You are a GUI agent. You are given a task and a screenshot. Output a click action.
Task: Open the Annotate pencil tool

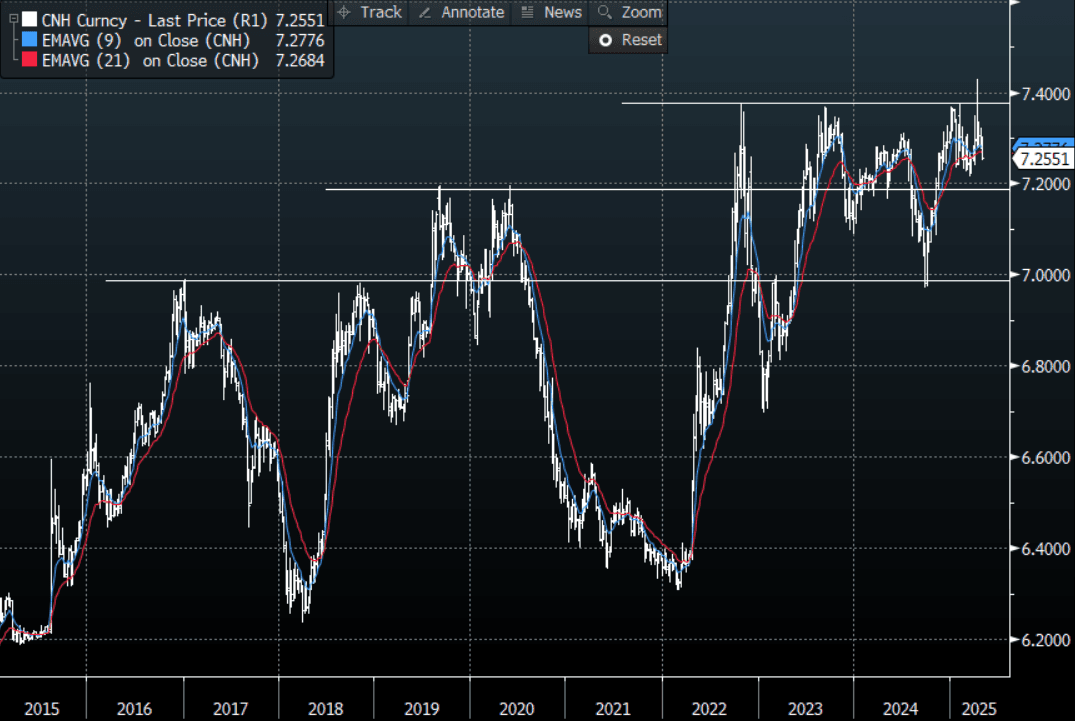(x=461, y=12)
